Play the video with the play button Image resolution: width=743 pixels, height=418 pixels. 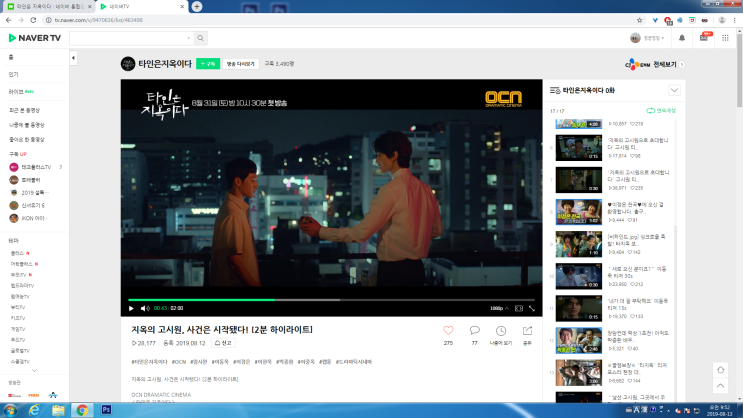click(131, 308)
